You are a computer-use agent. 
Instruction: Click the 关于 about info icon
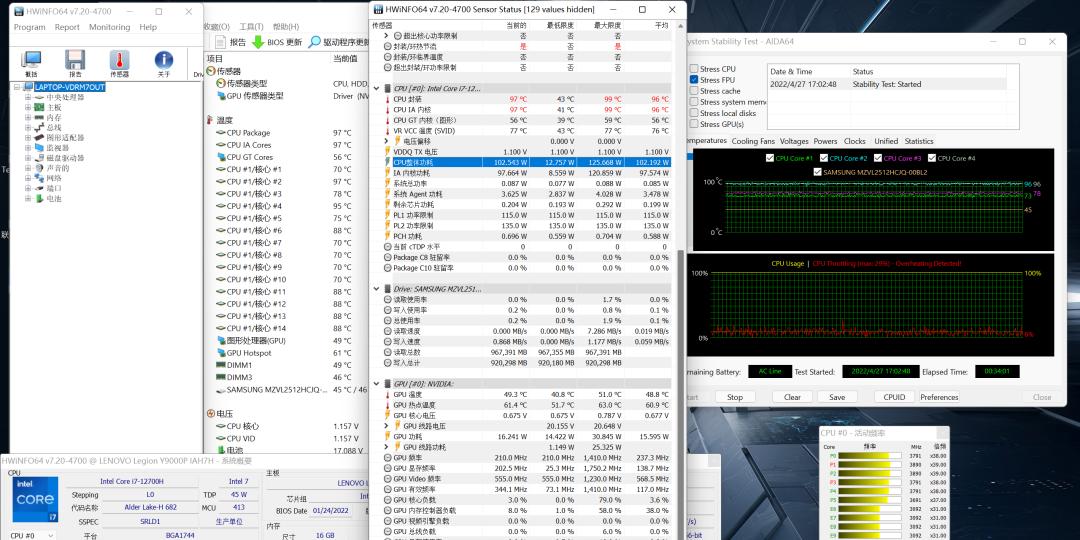coord(163,59)
